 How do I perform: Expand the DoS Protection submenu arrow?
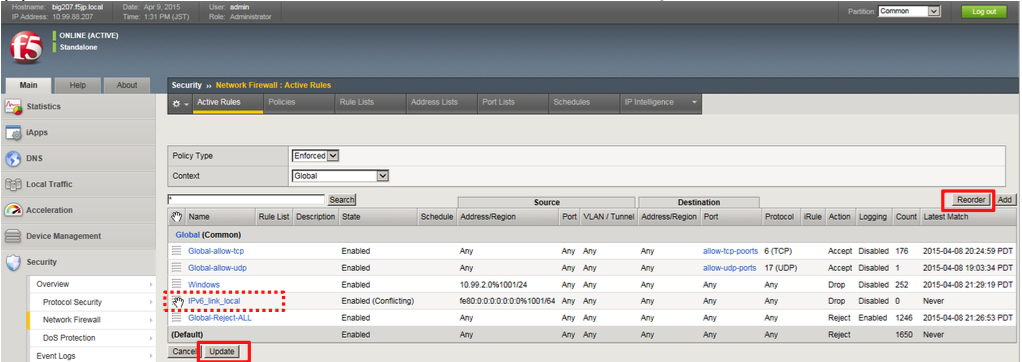point(151,338)
